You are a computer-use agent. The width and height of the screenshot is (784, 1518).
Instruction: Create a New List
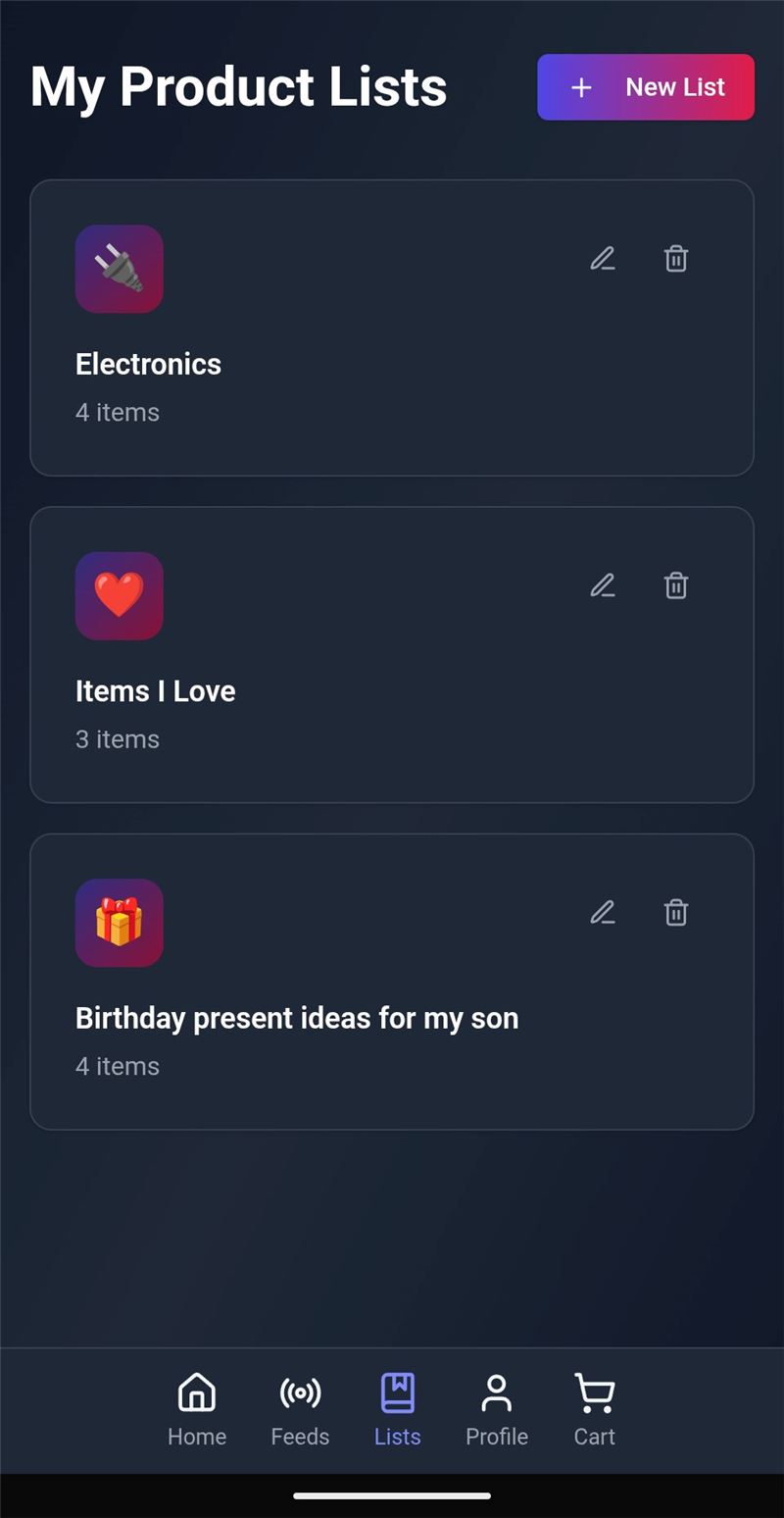coord(646,87)
